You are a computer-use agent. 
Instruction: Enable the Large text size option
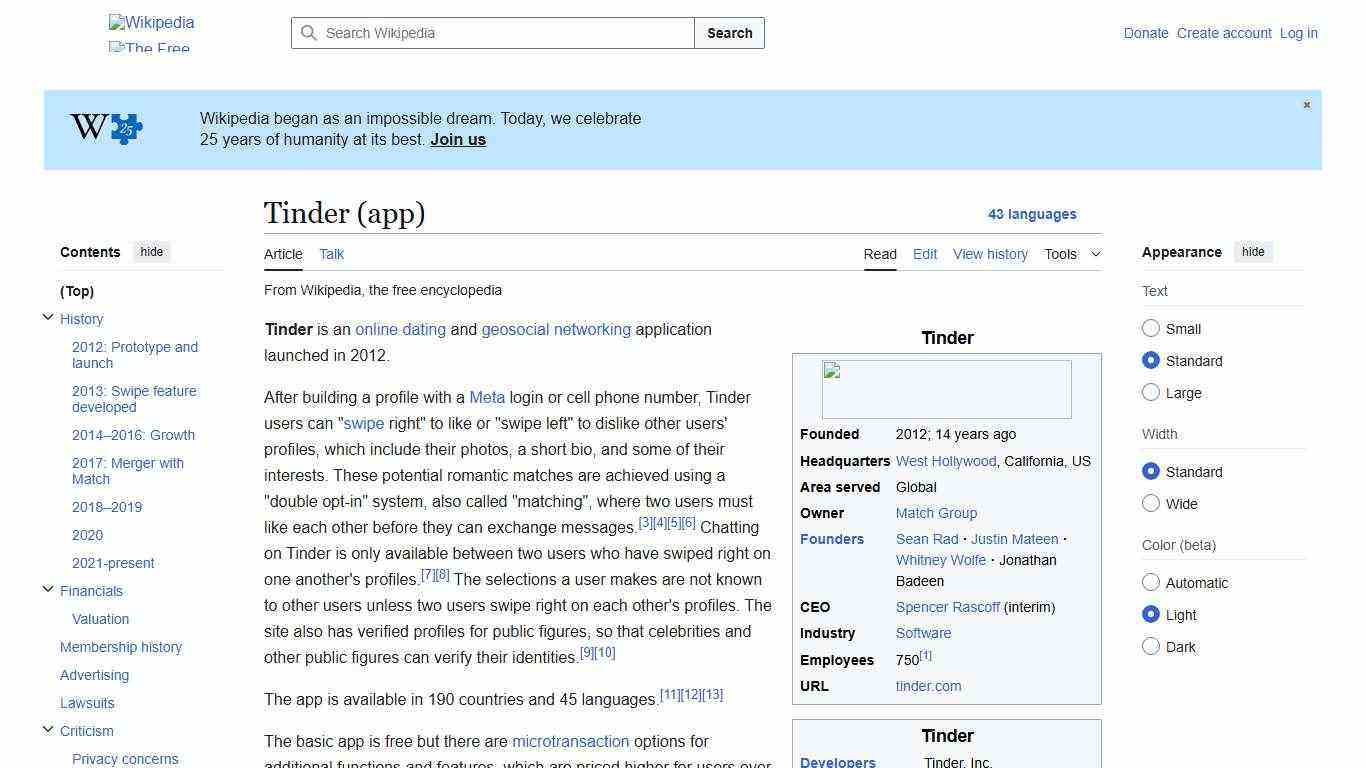(1151, 393)
